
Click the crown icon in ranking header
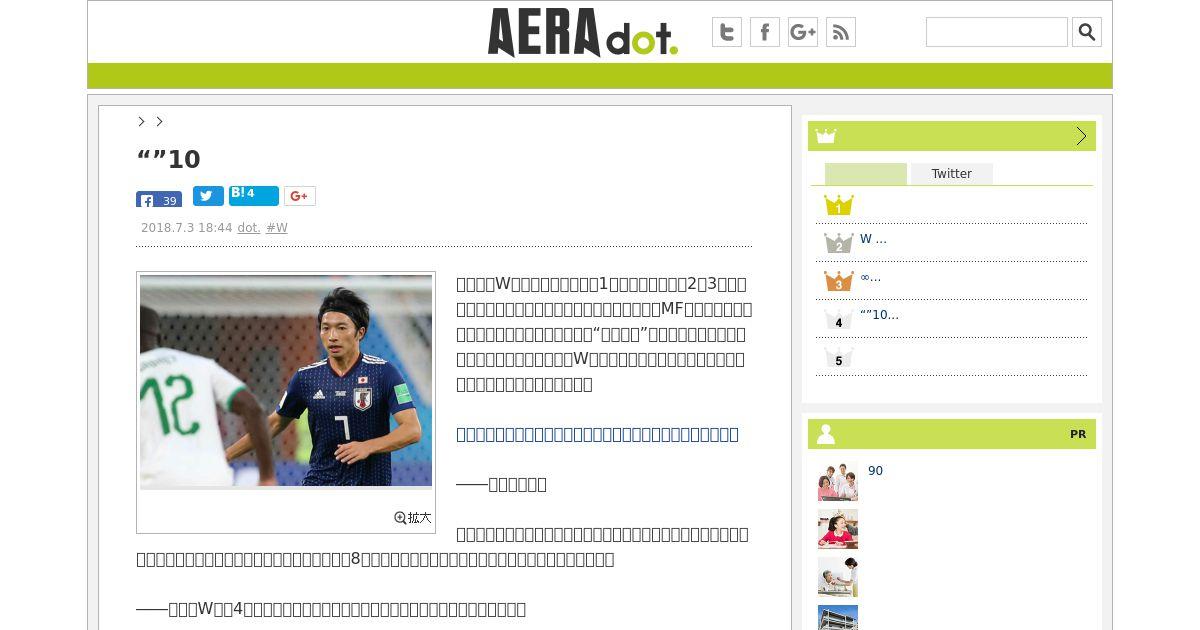(825, 136)
